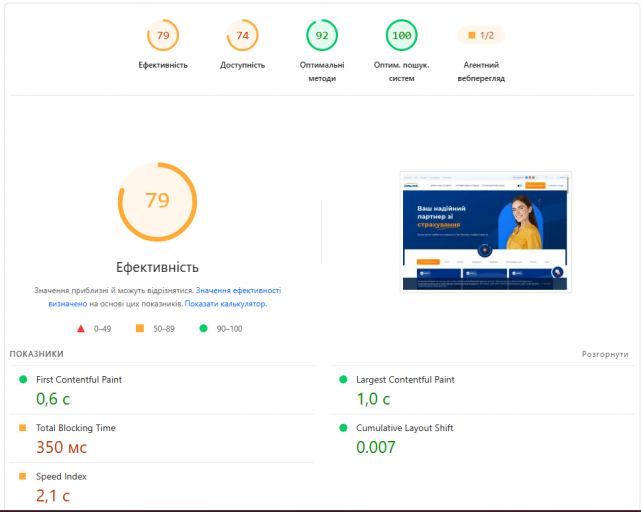Viewport: 641px width, 512px height.
Task: Click the 'Агентний вебперегляд' label text
Action: click(481, 72)
